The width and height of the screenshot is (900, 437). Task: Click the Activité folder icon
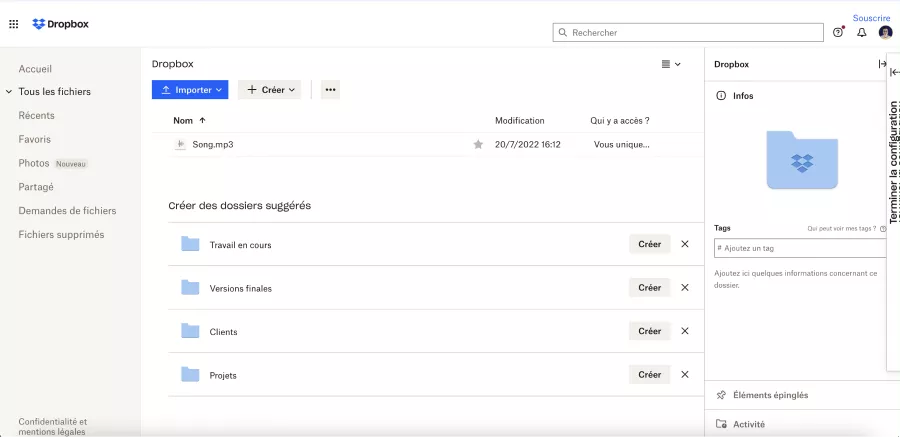721,424
